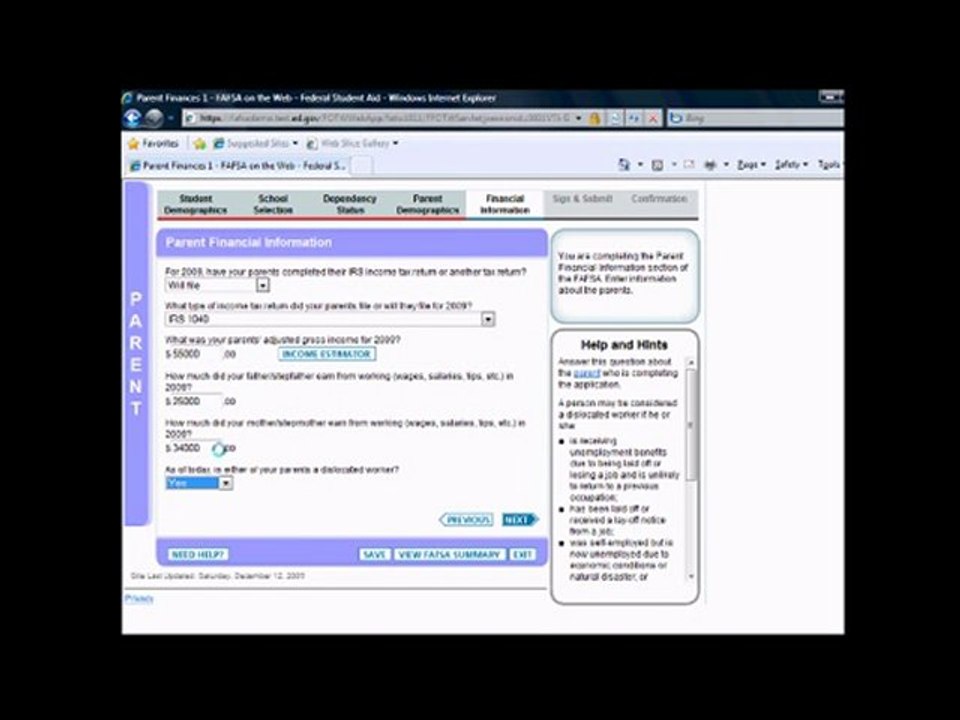
Task: Click the Feeds icon in command bar
Action: 658,164
